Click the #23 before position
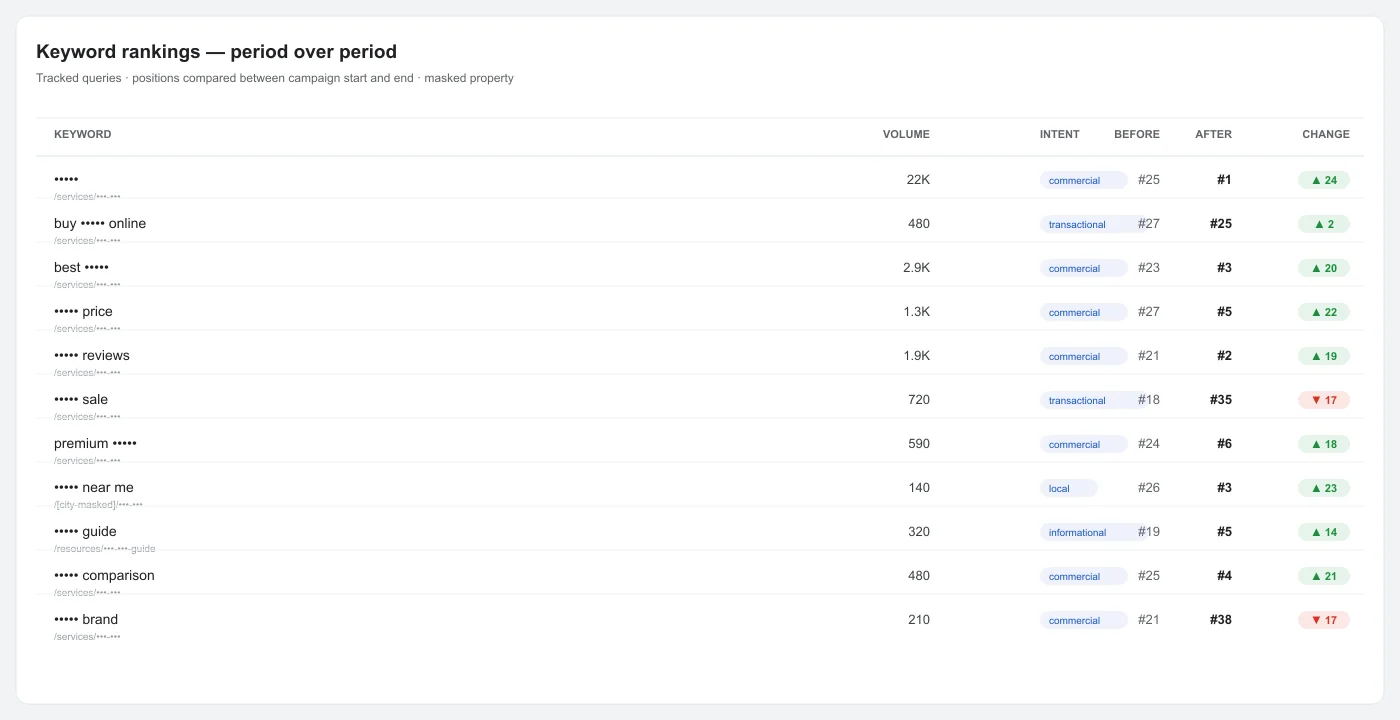1400x720 pixels. 1149,268
